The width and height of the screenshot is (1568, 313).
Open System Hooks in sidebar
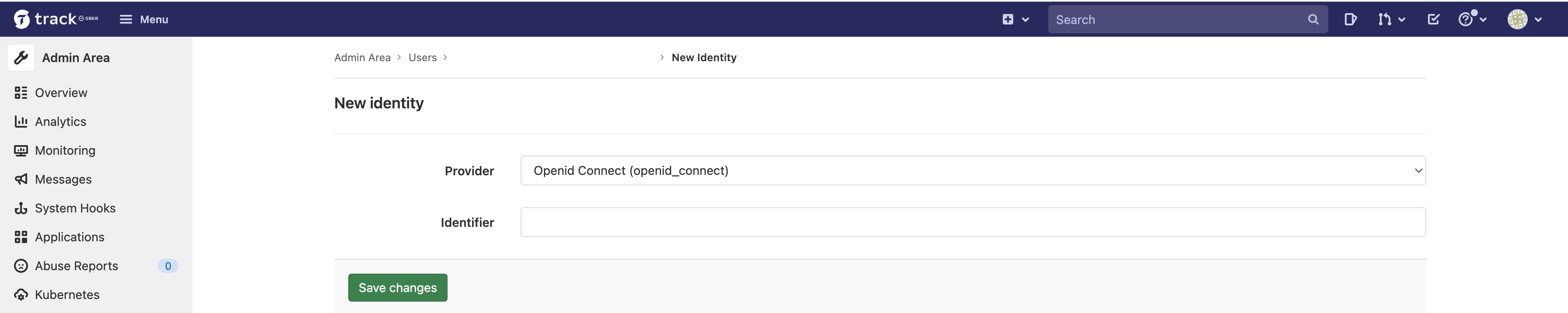[x=75, y=209]
